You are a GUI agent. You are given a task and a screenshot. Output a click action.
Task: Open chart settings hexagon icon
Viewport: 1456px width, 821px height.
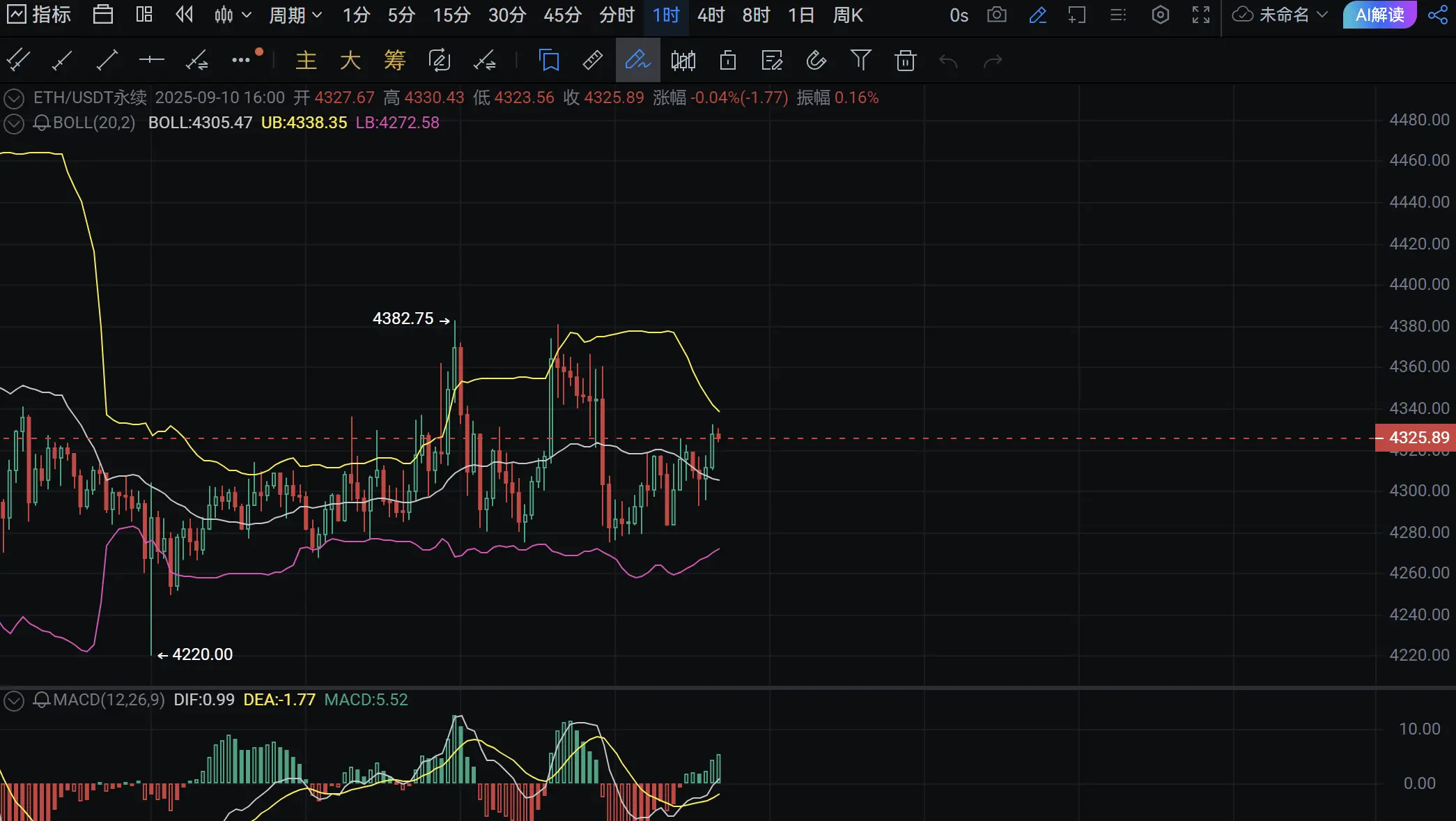1161,15
